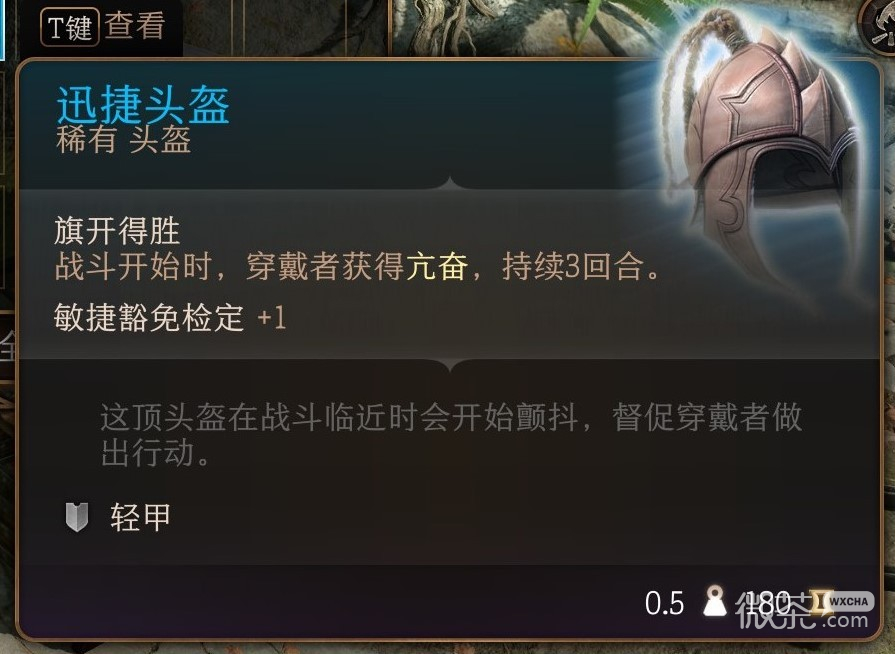Click the 迅捷头盔 item title
The image size is (895, 654).
click(143, 104)
